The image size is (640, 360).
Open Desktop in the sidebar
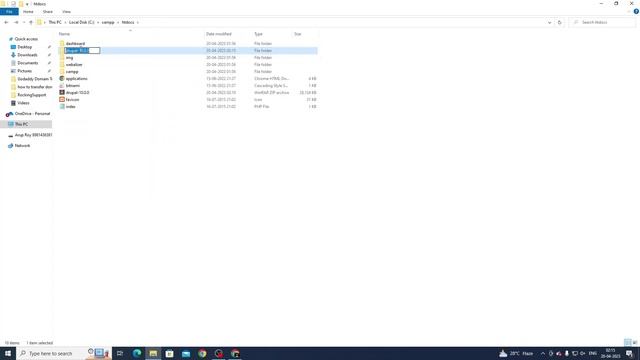[x=24, y=47]
